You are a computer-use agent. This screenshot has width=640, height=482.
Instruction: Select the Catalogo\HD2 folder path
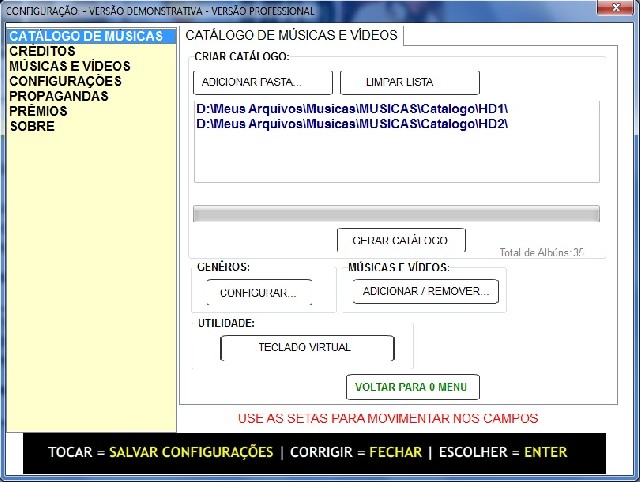(352, 124)
